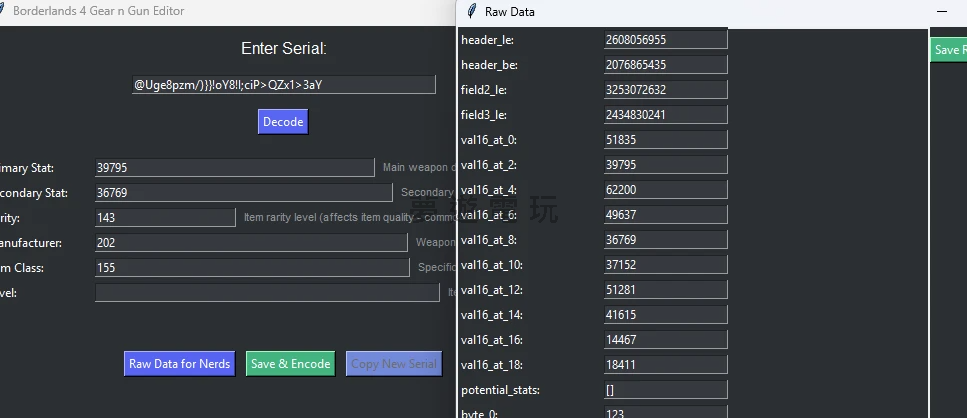
Task: Click the 'header_be:' label
Action: point(489,65)
